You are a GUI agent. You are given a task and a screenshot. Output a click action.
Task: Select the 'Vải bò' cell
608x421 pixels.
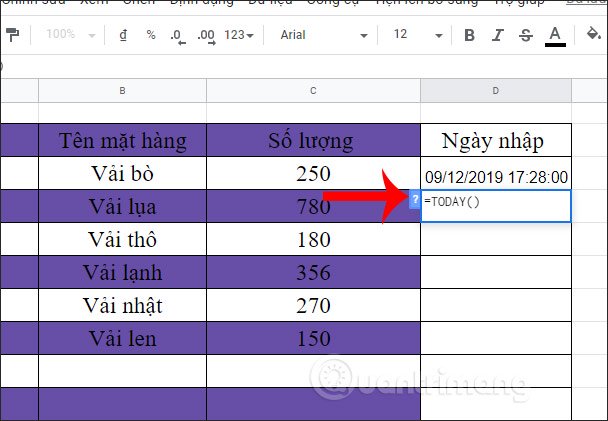(123, 173)
